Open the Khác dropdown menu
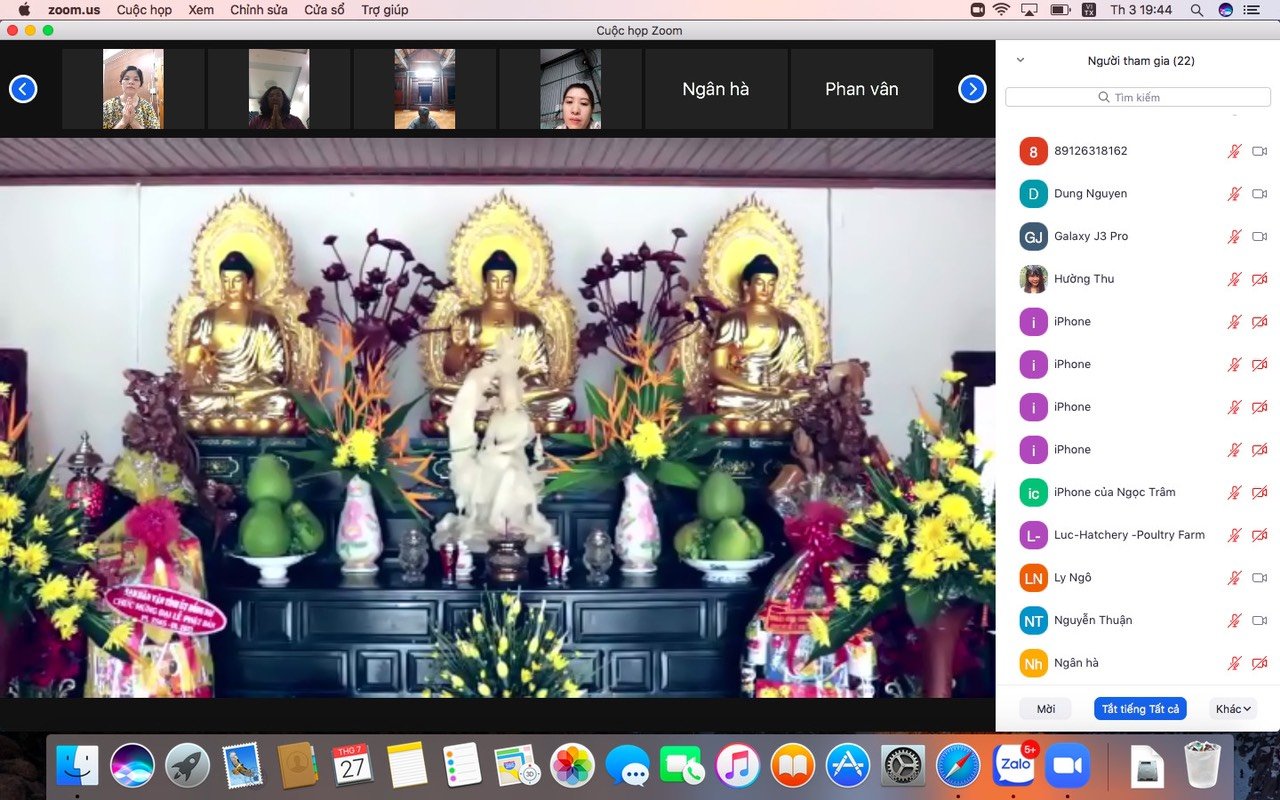1280x800 pixels. click(x=1232, y=709)
